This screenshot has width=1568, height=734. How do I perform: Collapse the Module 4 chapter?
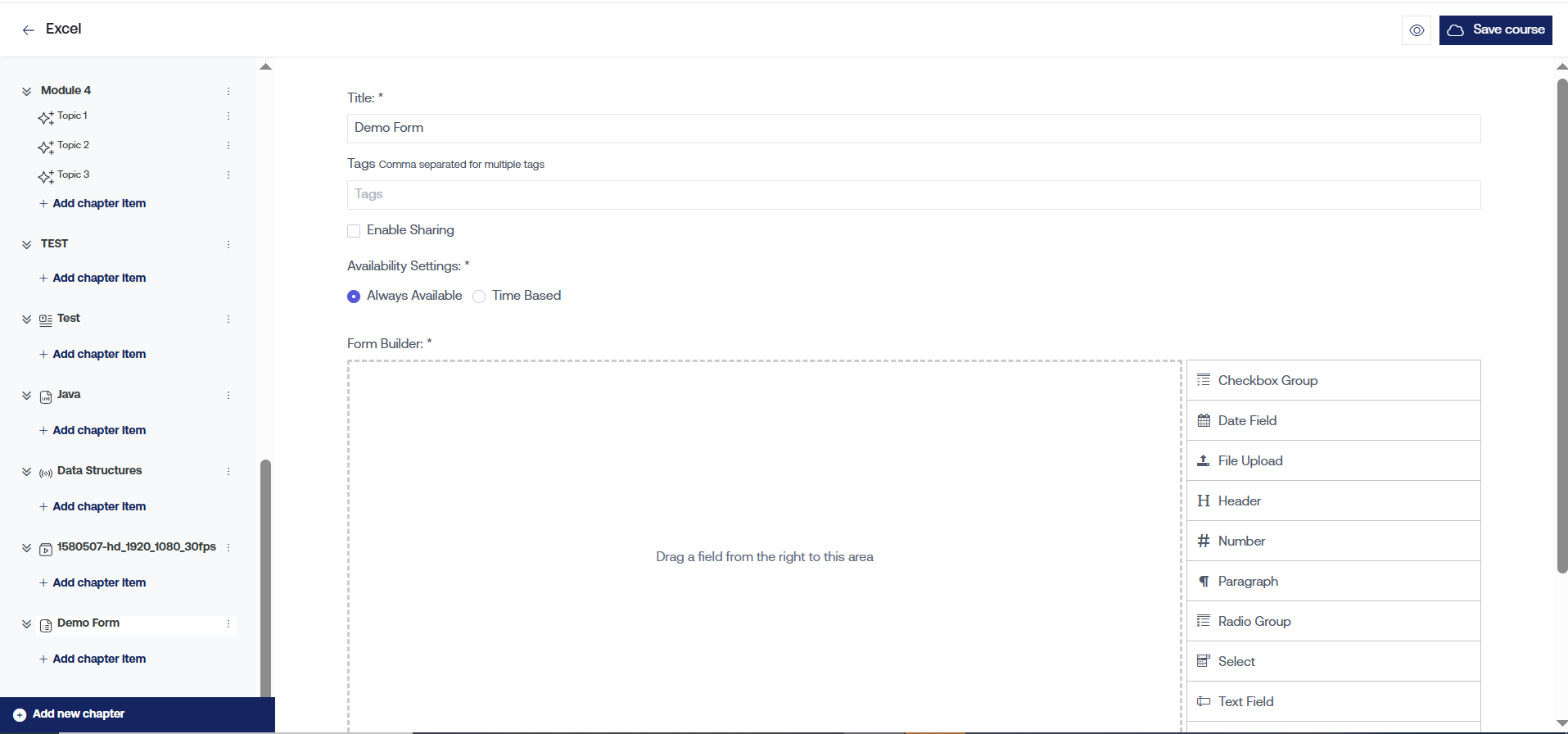pos(26,91)
